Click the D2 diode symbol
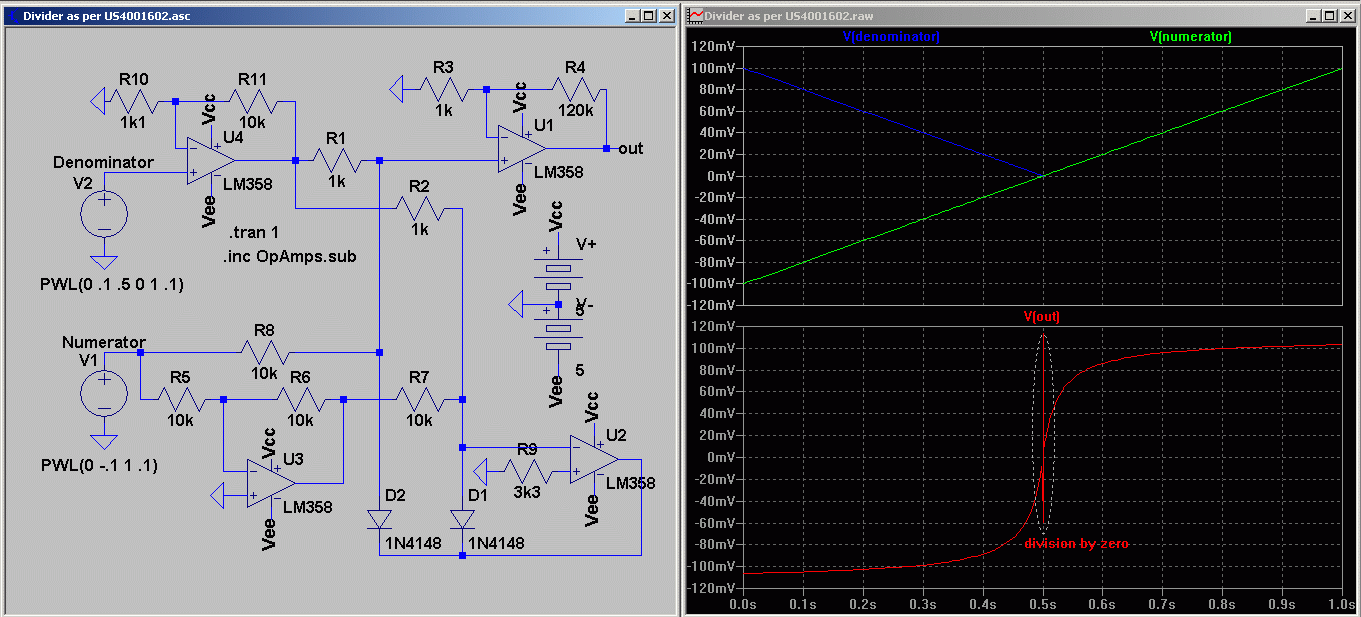The height and width of the screenshot is (617, 1361). (379, 518)
